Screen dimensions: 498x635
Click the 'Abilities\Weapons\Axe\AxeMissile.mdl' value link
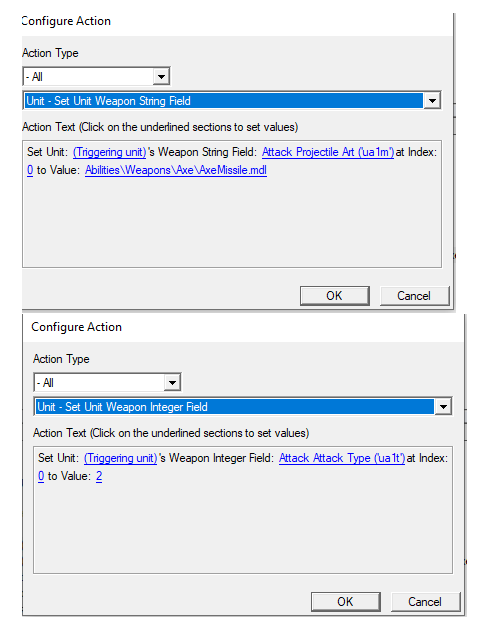176,170
